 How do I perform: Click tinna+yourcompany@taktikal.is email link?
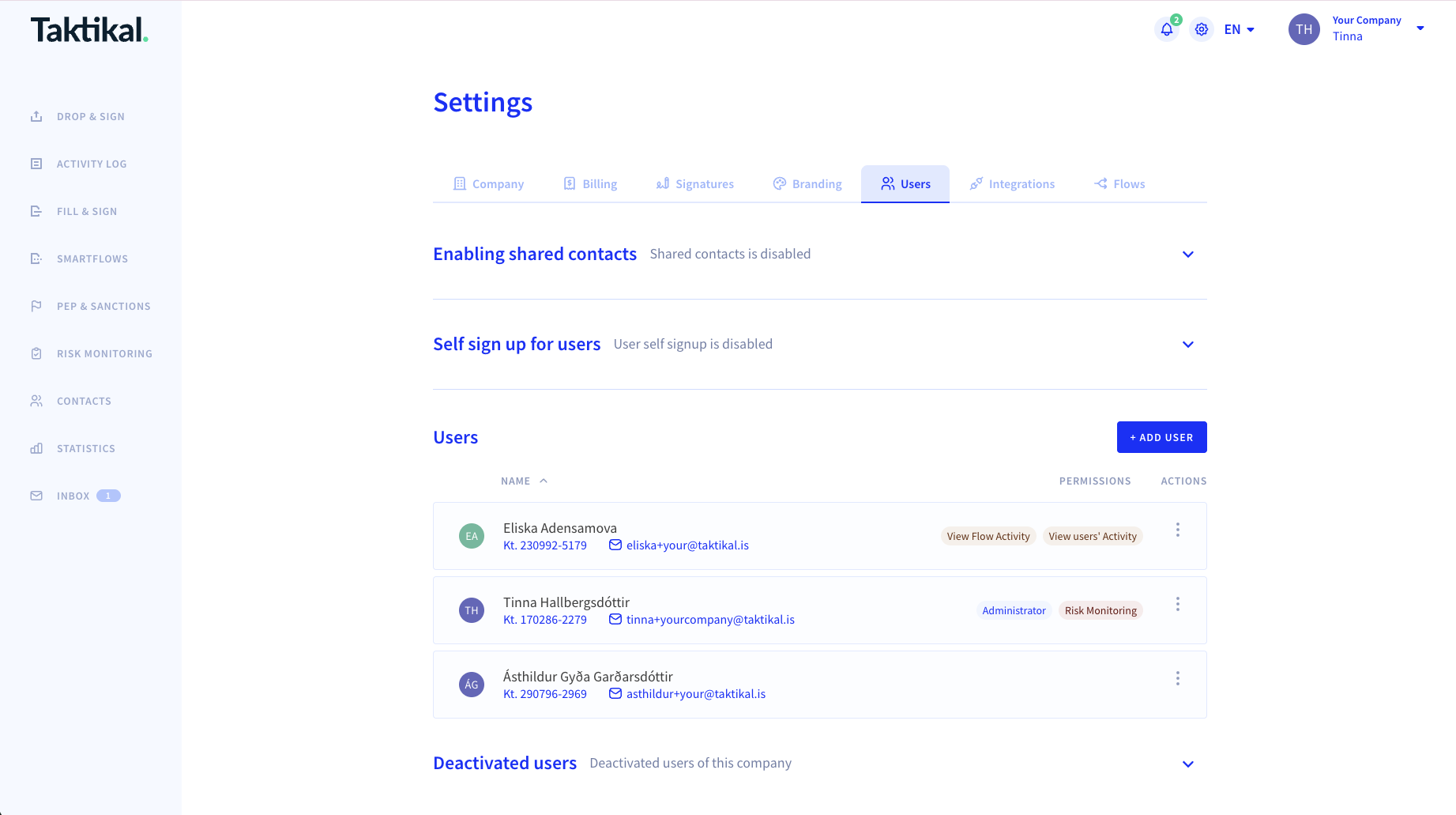tap(710, 619)
